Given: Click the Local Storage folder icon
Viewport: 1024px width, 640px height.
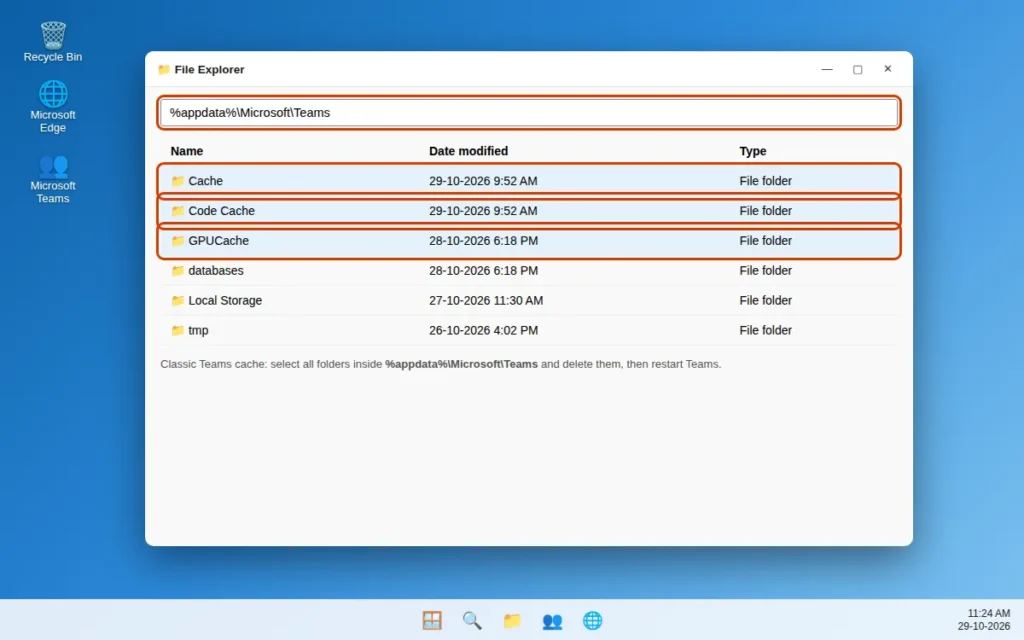Looking at the screenshot, I should 178,300.
